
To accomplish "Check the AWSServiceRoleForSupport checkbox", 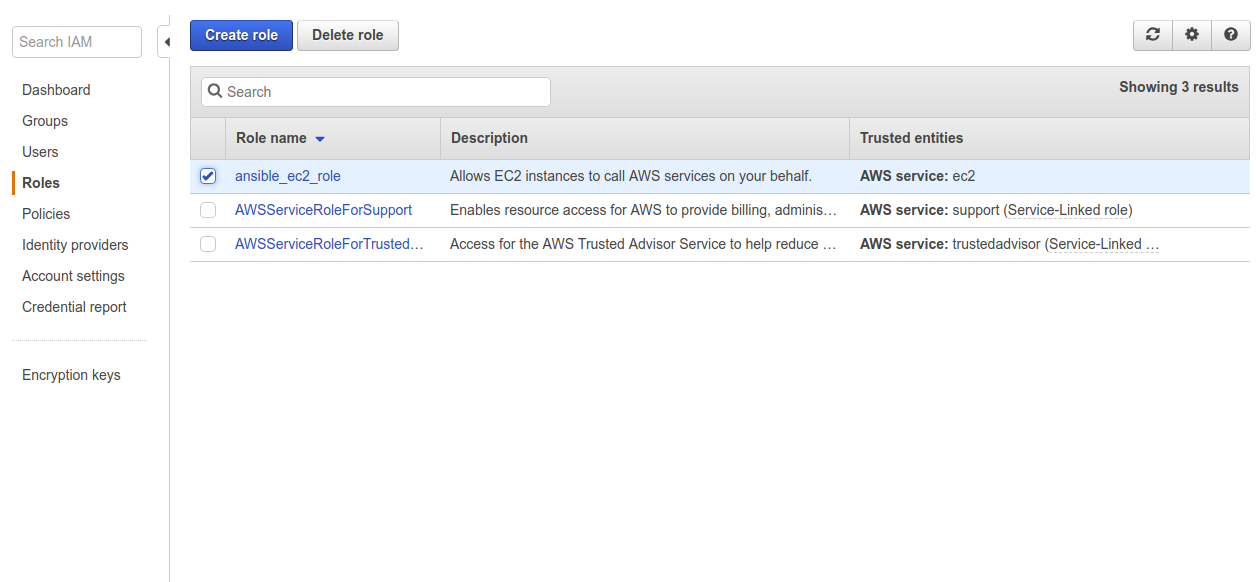I will (208, 210).
